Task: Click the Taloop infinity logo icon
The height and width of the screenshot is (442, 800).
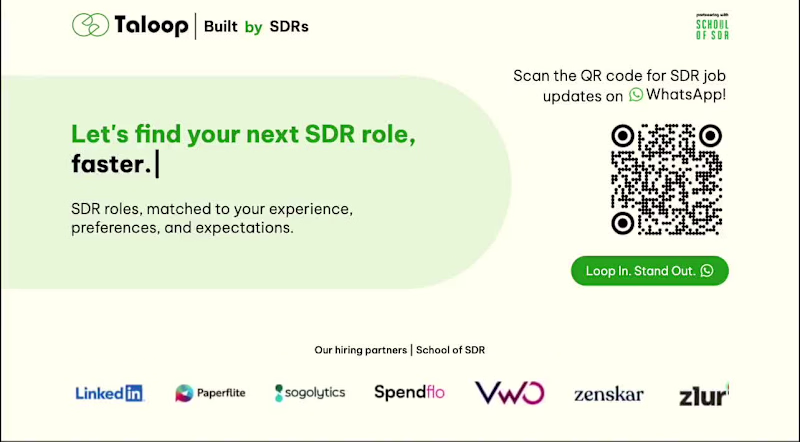Action: 90,26
